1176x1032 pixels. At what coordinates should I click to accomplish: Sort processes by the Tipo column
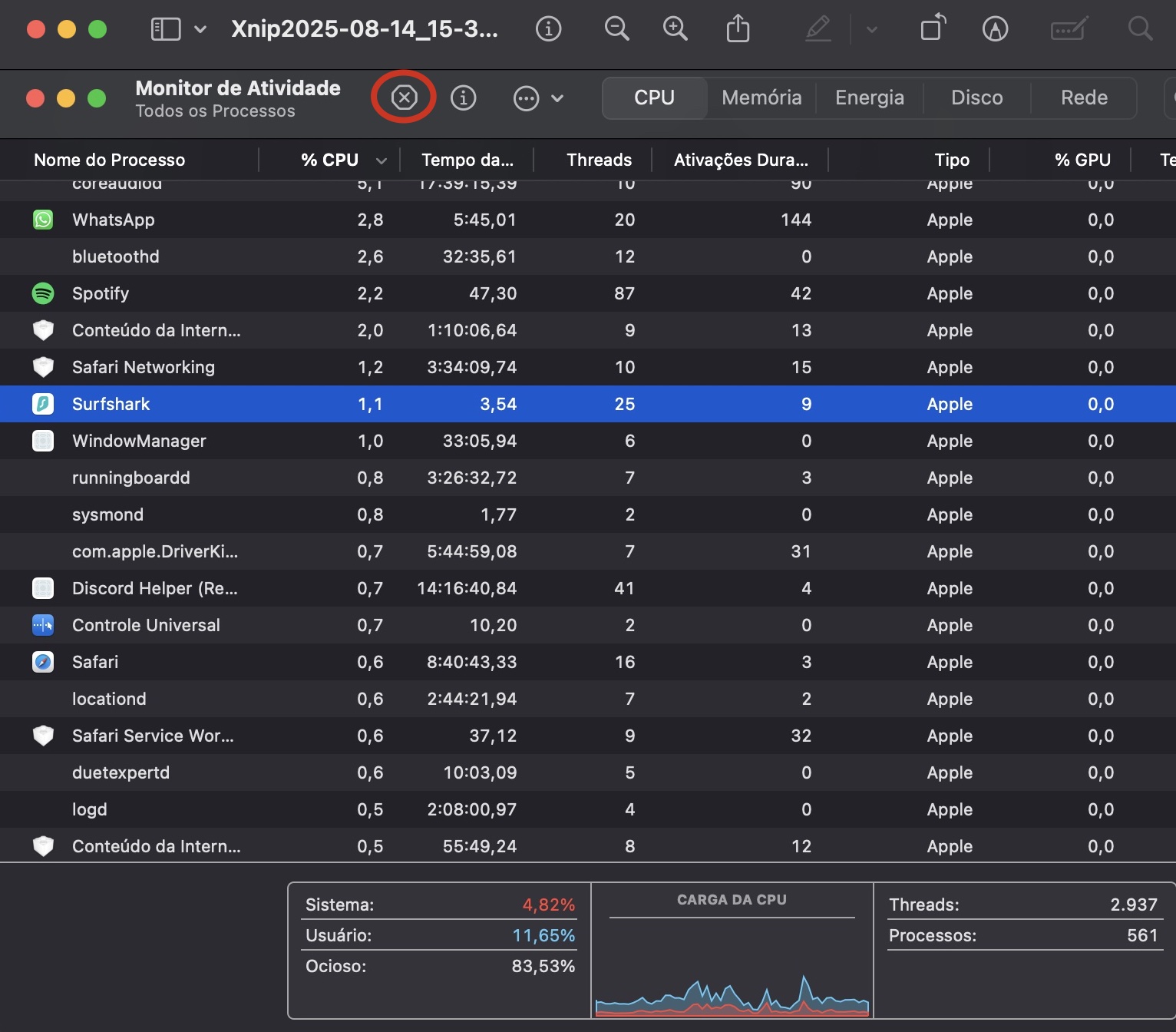point(951,160)
